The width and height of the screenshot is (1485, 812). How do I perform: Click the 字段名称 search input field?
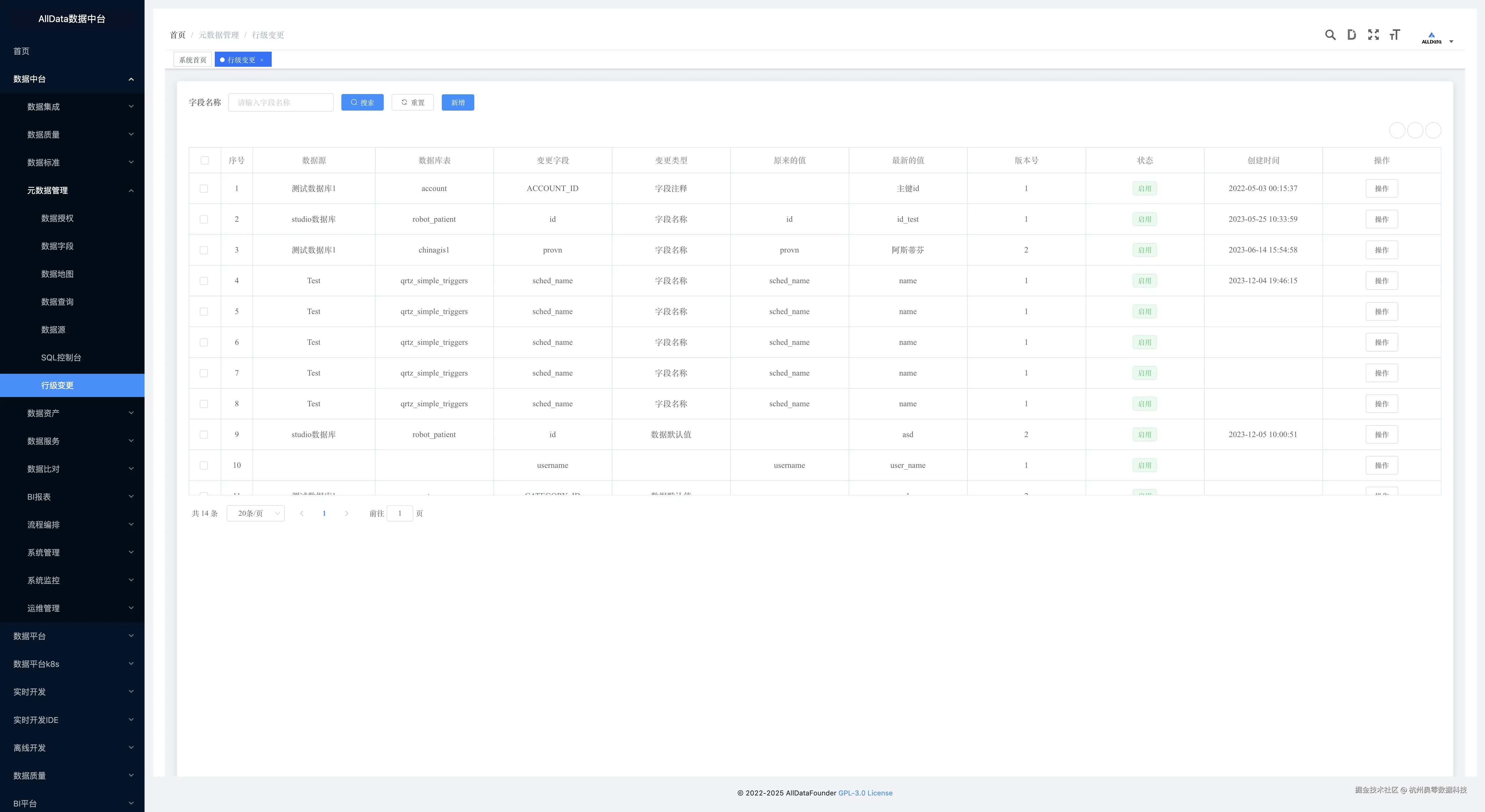click(x=281, y=102)
